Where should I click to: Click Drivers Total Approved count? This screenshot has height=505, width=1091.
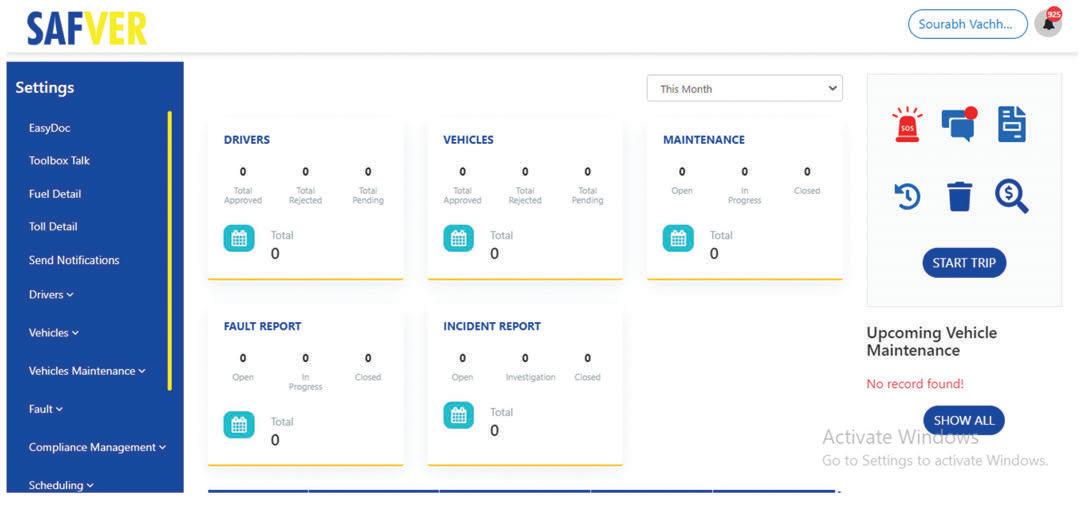(x=243, y=172)
